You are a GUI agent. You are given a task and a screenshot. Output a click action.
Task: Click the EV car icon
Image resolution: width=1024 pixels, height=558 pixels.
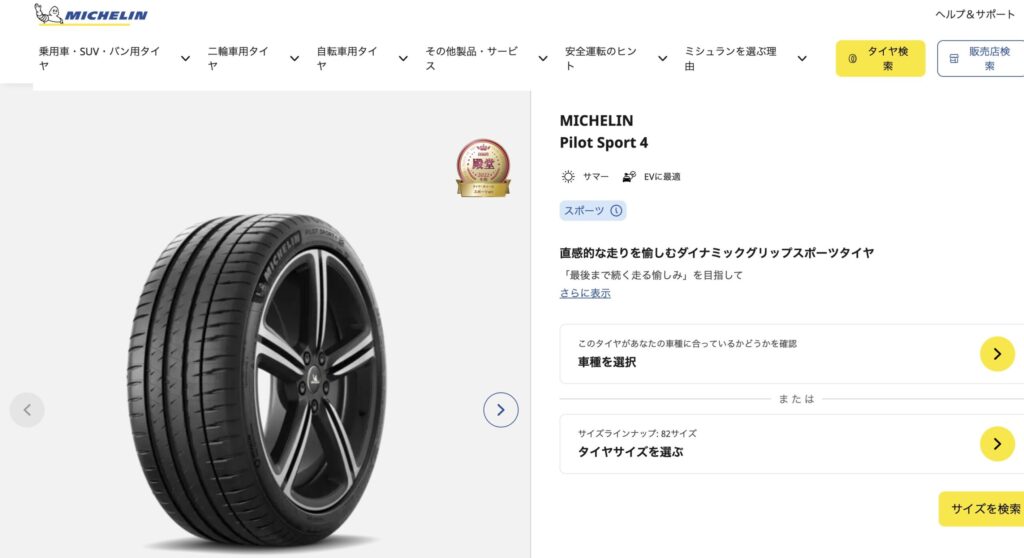pos(629,177)
